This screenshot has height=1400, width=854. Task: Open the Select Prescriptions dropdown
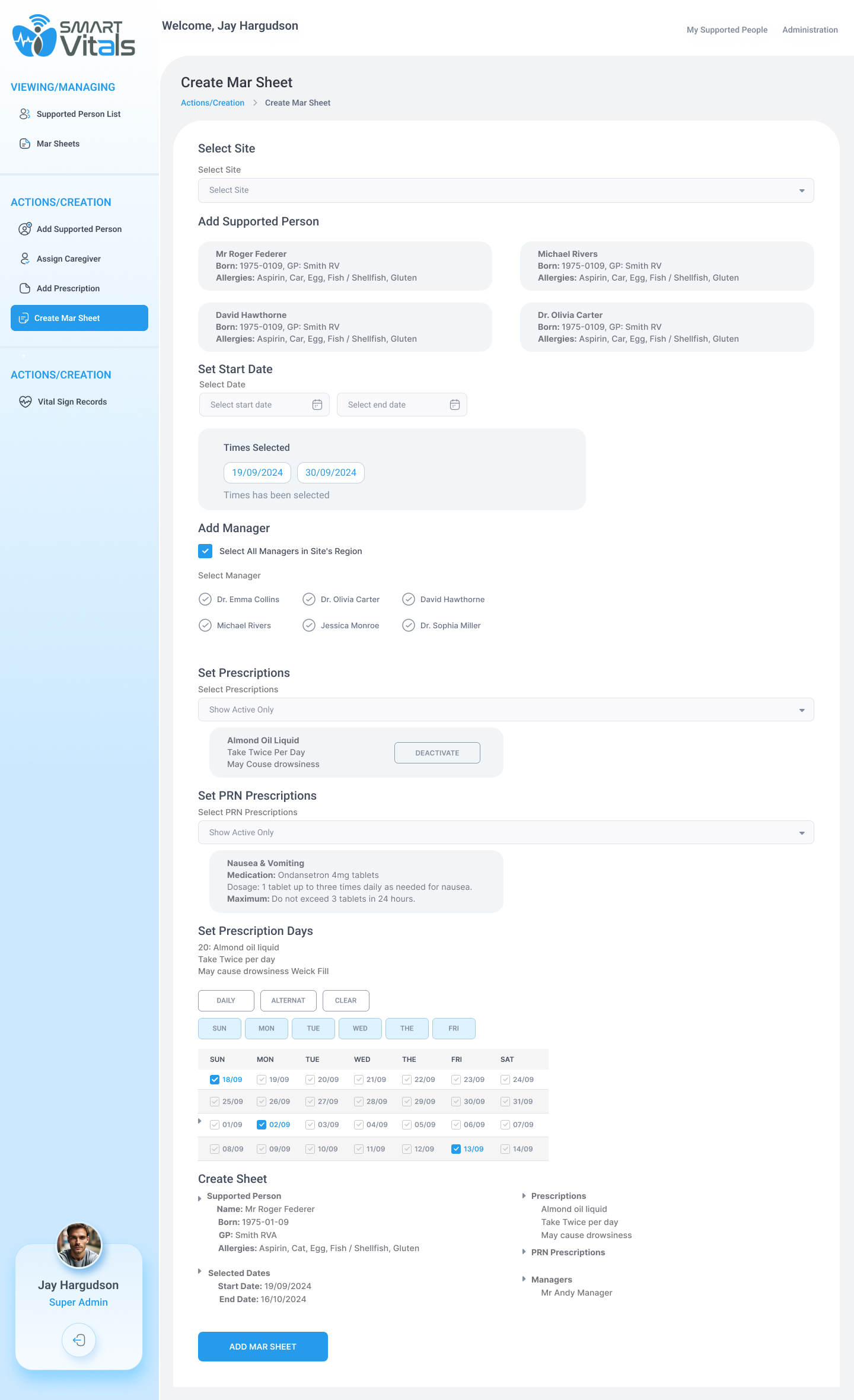click(x=505, y=709)
